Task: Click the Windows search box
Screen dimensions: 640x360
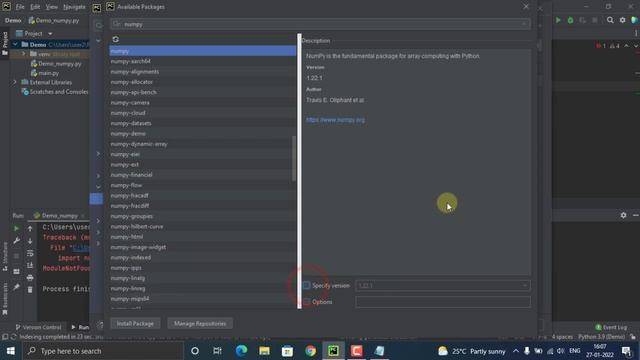Action: (103, 351)
